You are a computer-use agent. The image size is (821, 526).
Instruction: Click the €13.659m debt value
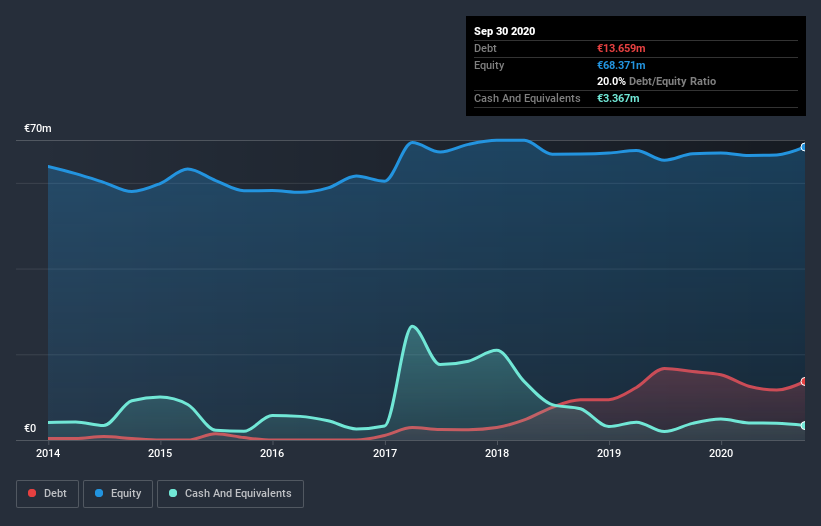tap(621, 48)
